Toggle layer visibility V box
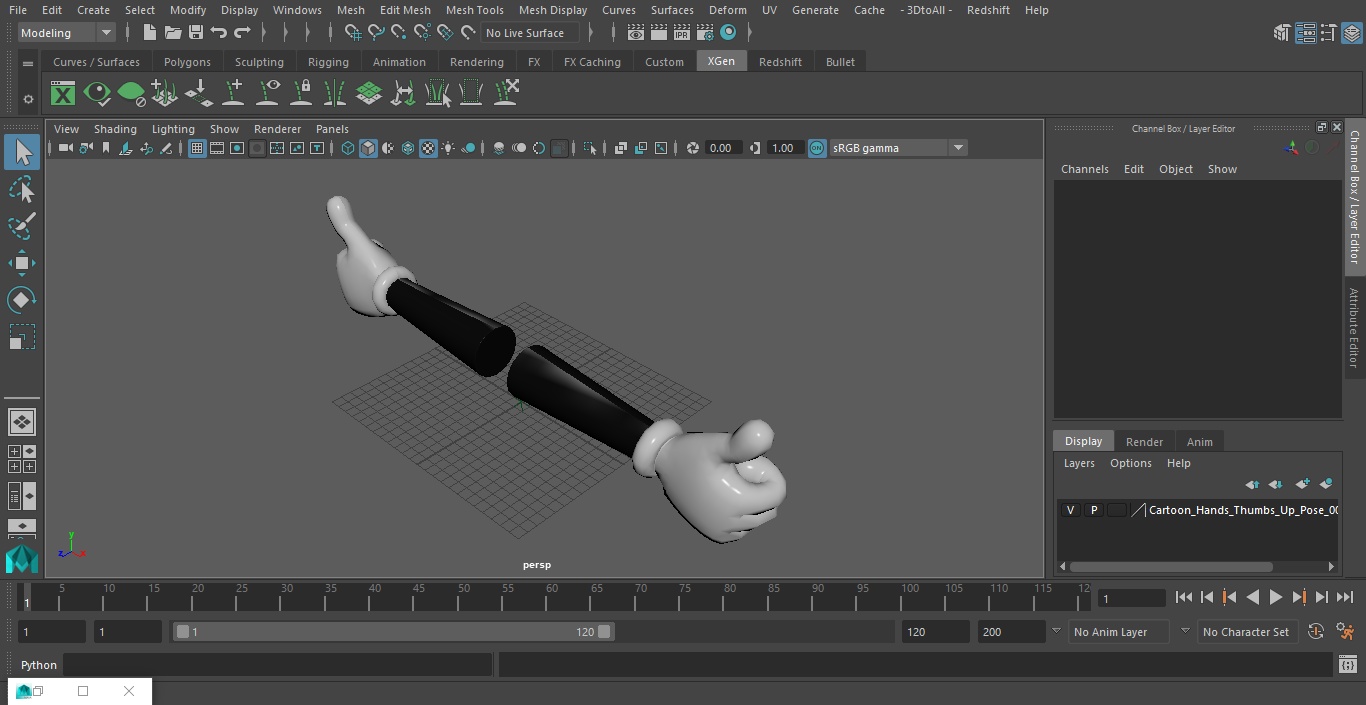Viewport: 1366px width, 705px height. [x=1070, y=510]
